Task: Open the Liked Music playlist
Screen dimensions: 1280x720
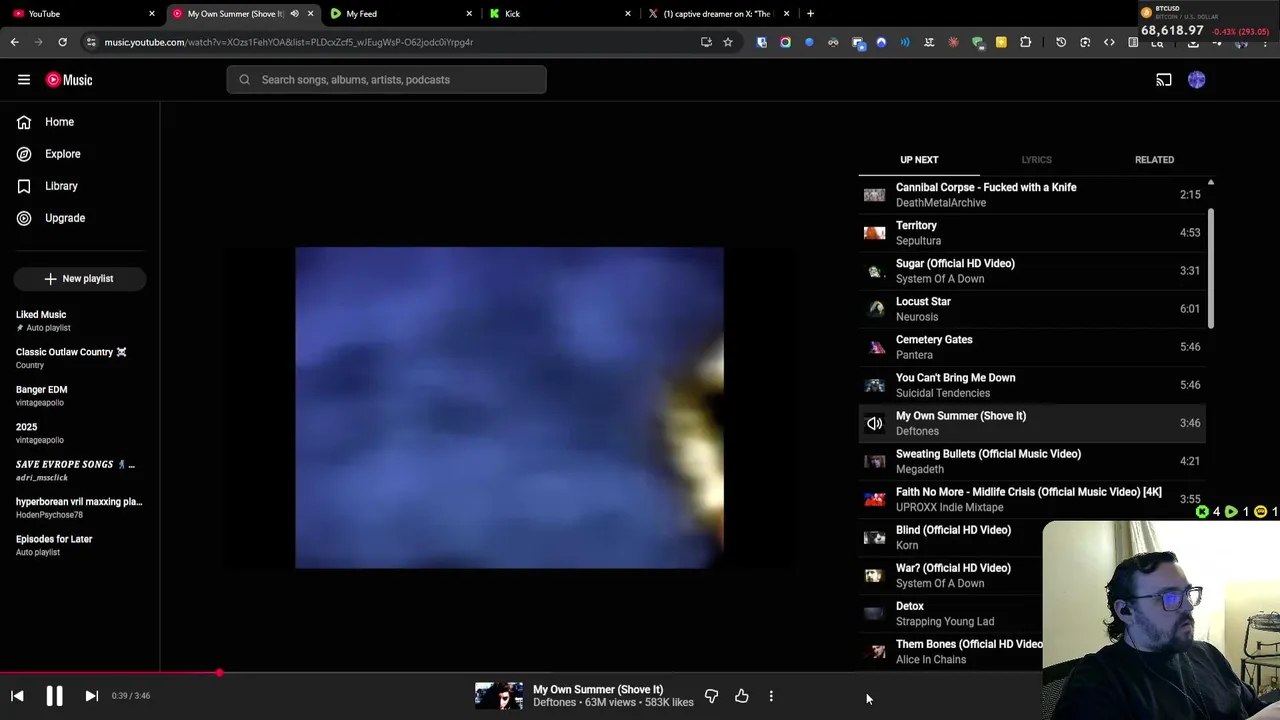Action: click(80, 320)
